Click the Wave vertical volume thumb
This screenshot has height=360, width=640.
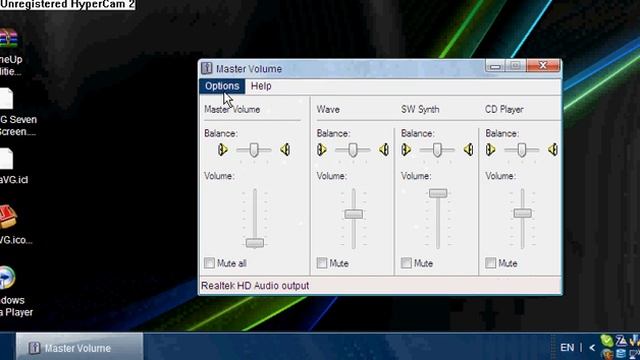pyautogui.click(x=353, y=214)
